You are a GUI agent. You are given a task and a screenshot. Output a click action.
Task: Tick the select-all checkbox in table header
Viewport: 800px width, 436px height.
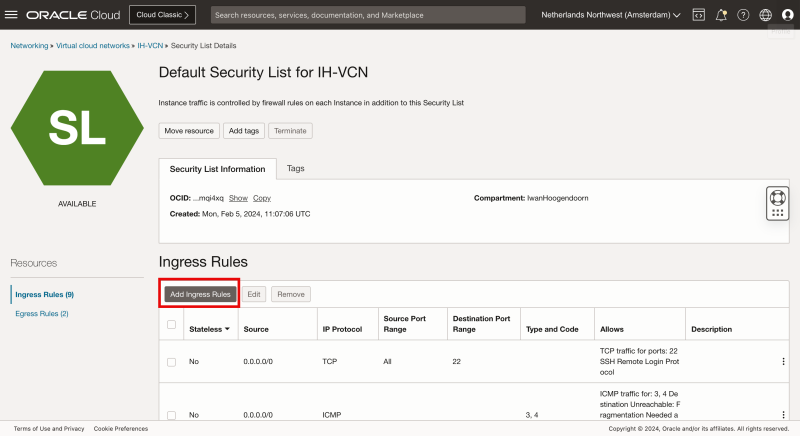(171, 324)
